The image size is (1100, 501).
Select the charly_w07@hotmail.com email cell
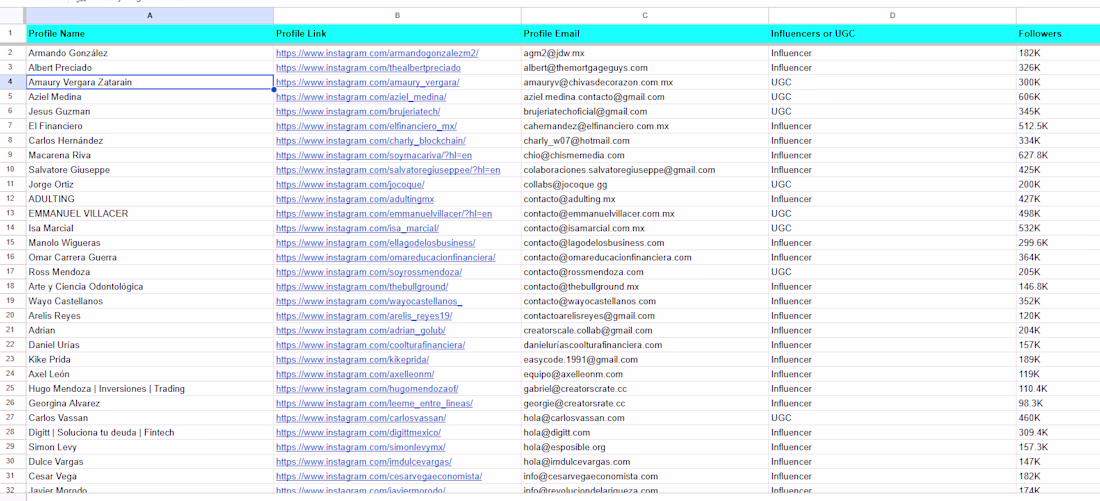click(x=645, y=140)
